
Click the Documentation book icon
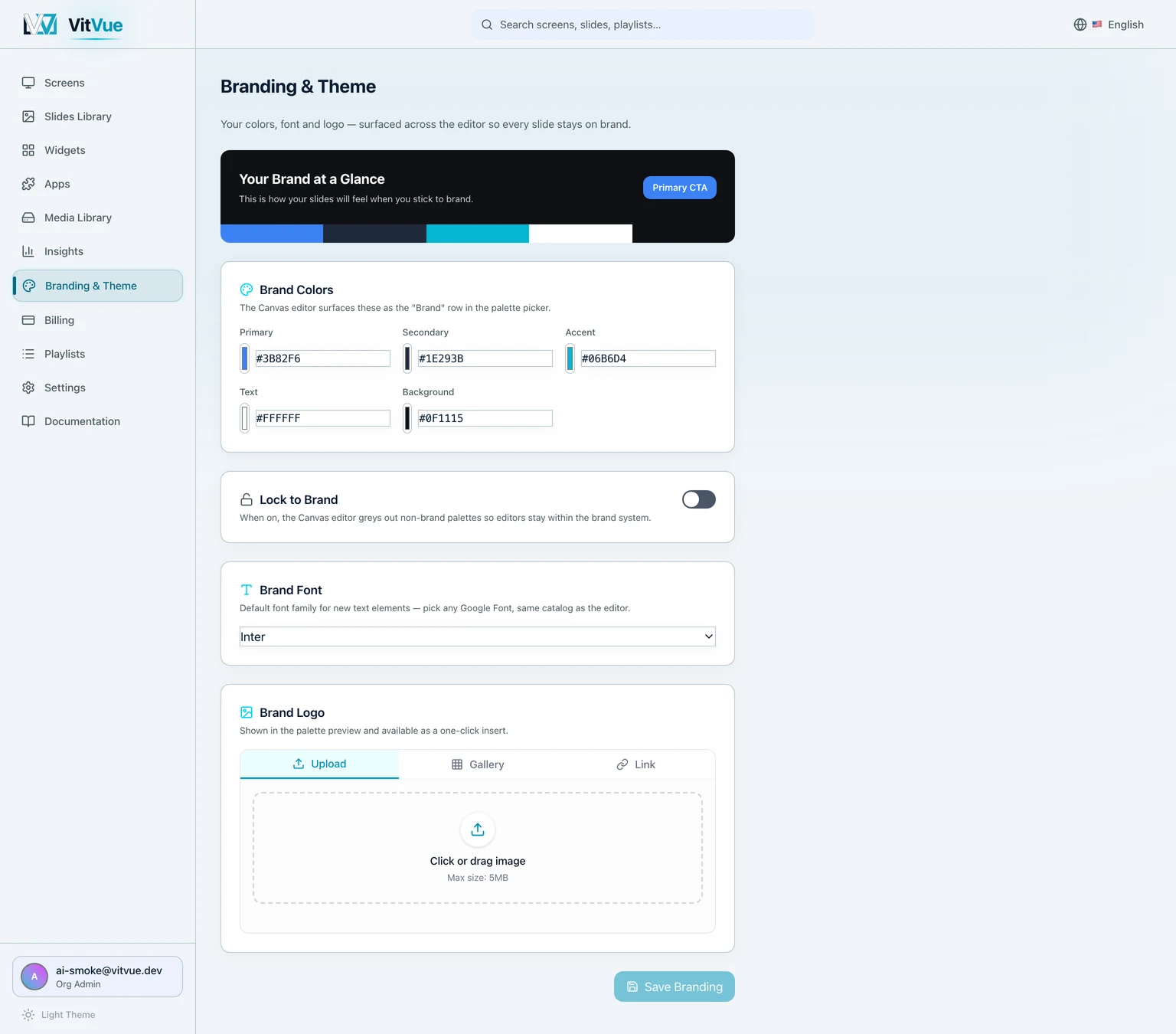tap(28, 421)
